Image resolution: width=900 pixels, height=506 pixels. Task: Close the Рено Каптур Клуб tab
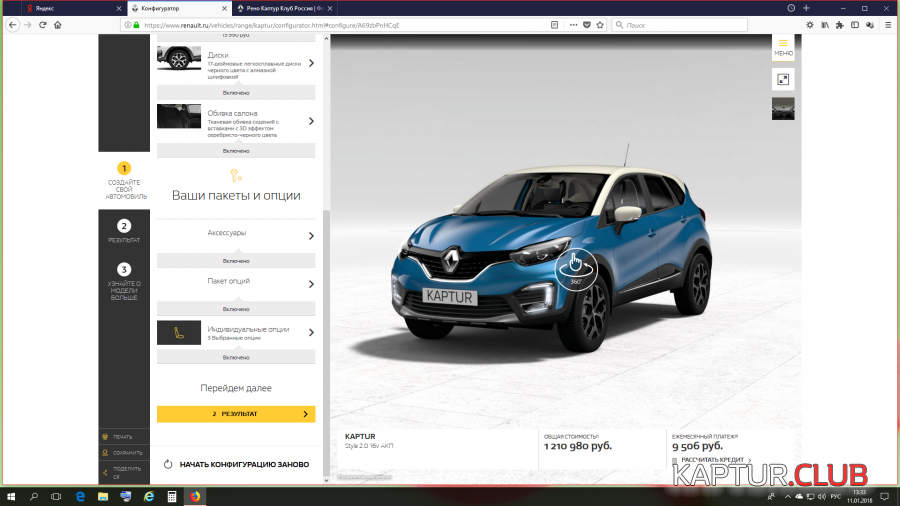[330, 8]
